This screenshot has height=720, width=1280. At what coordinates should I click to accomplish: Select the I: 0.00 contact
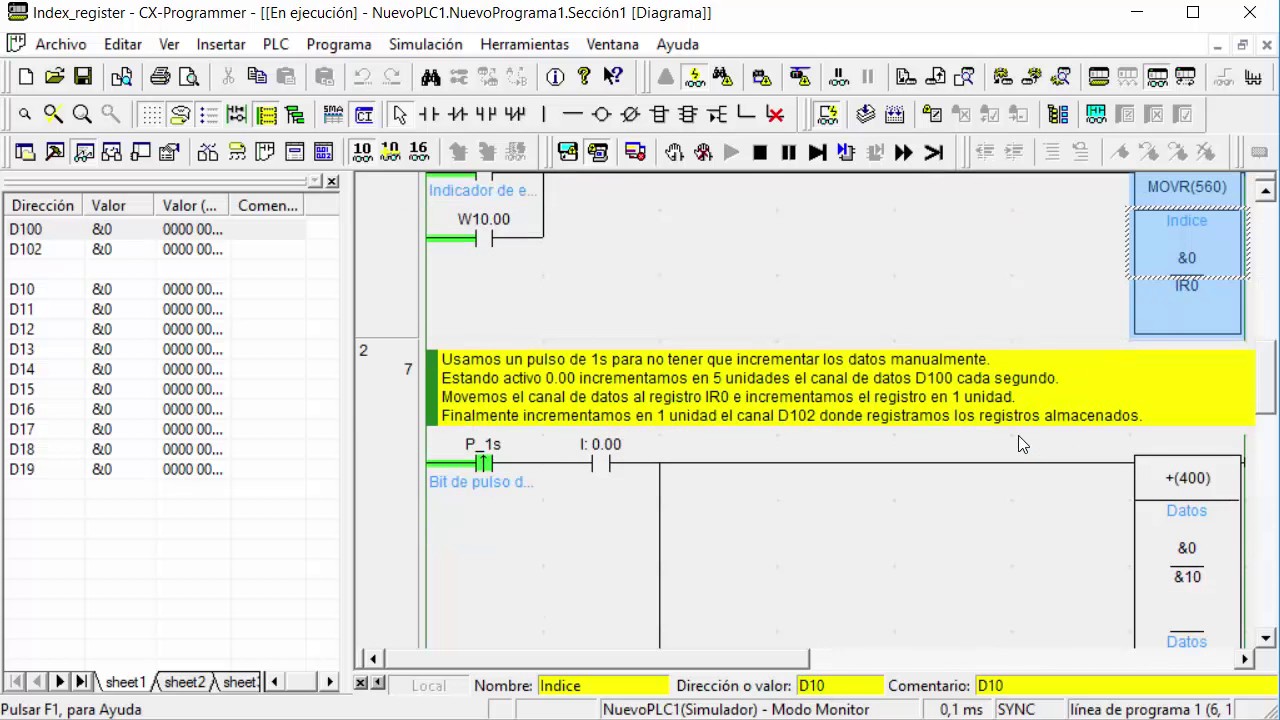(600, 462)
